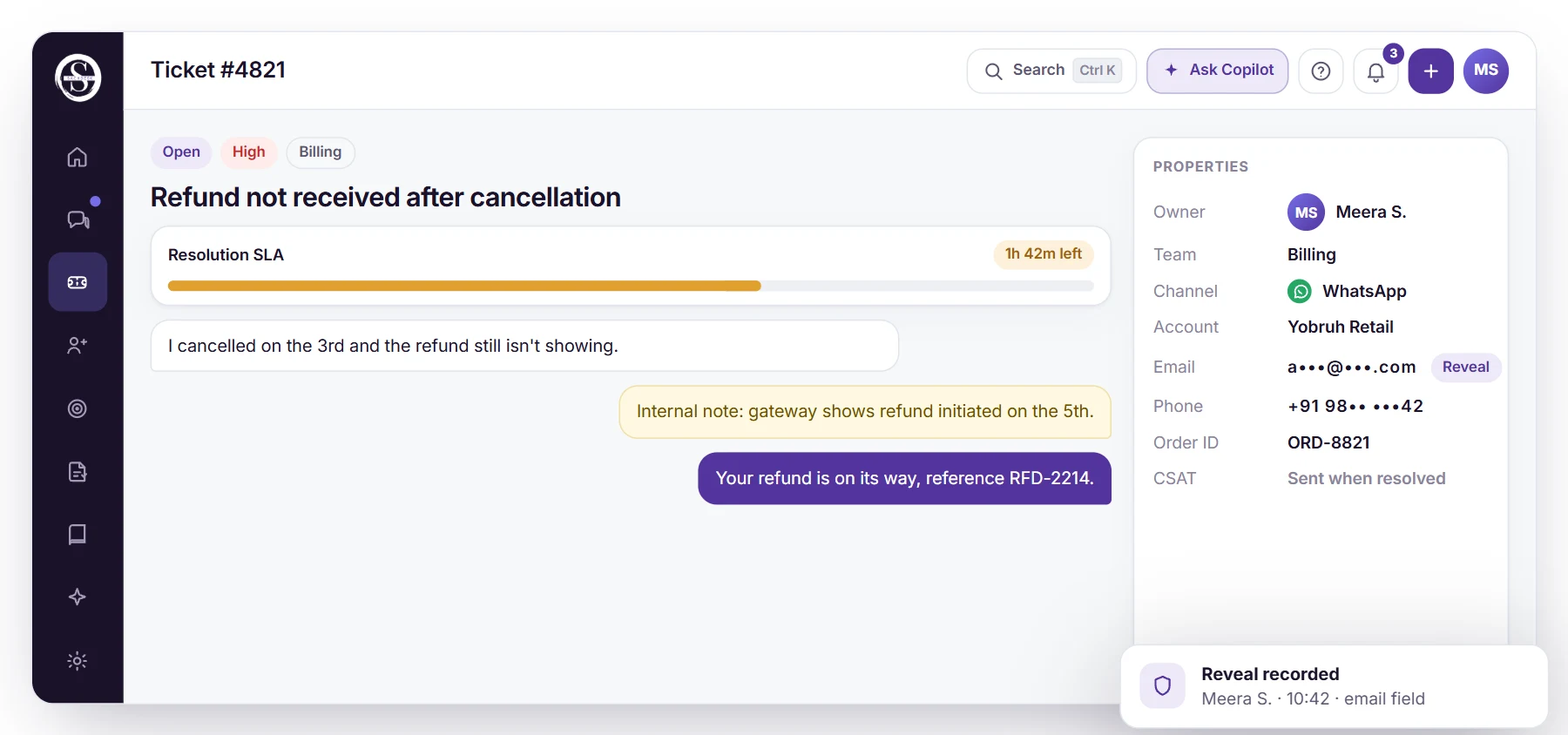Open the reports document icon
This screenshot has width=1568, height=735.
(x=78, y=471)
